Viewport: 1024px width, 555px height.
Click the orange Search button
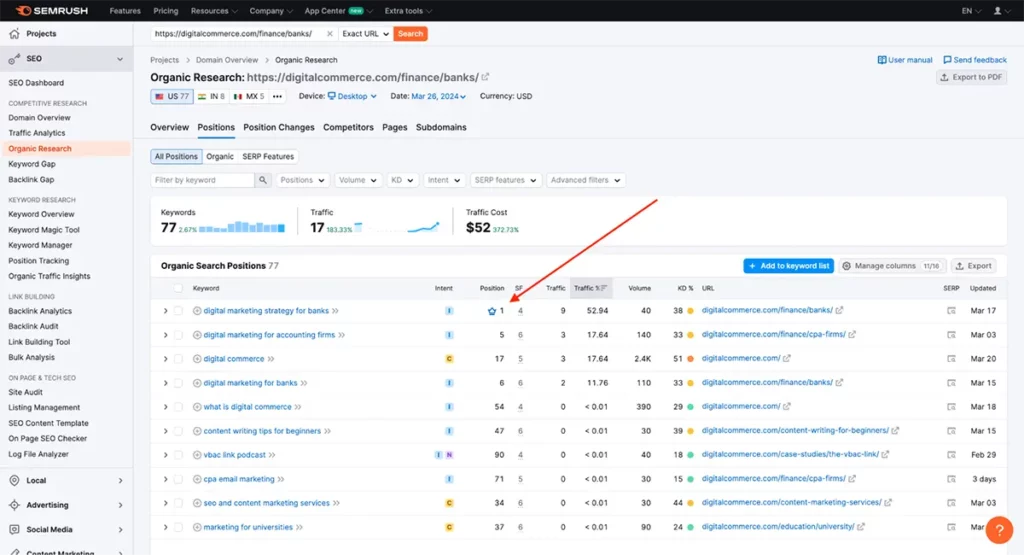tap(410, 33)
